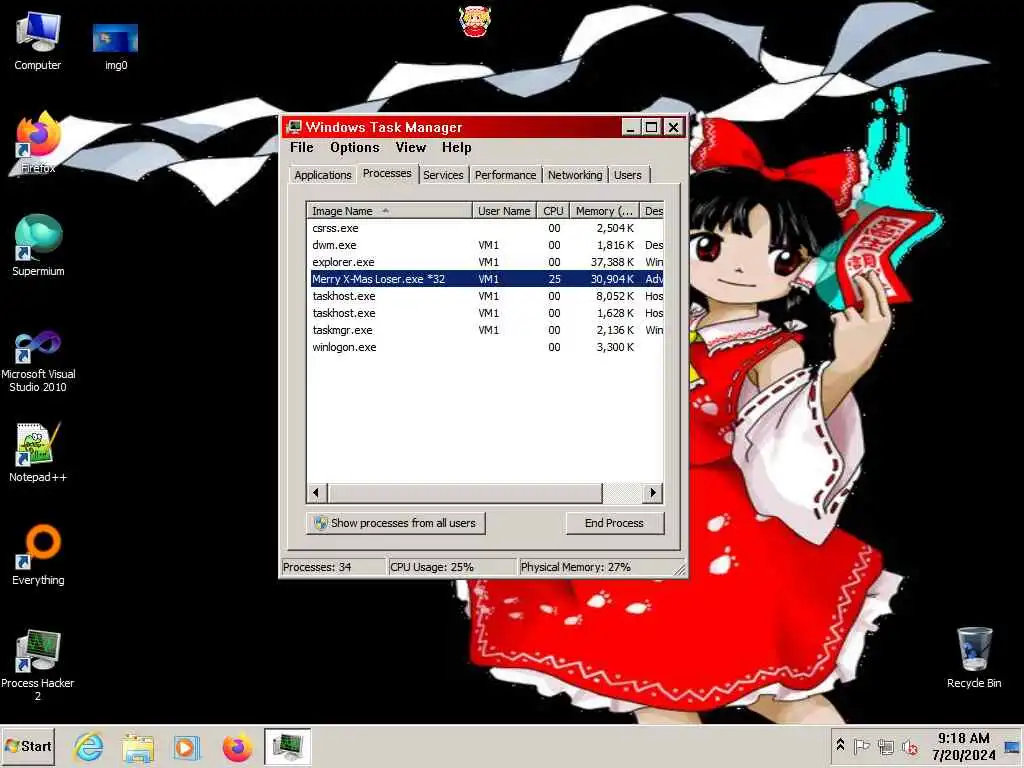Launch Windows Media Player from taskbar
The width and height of the screenshot is (1024, 768).
(x=186, y=746)
